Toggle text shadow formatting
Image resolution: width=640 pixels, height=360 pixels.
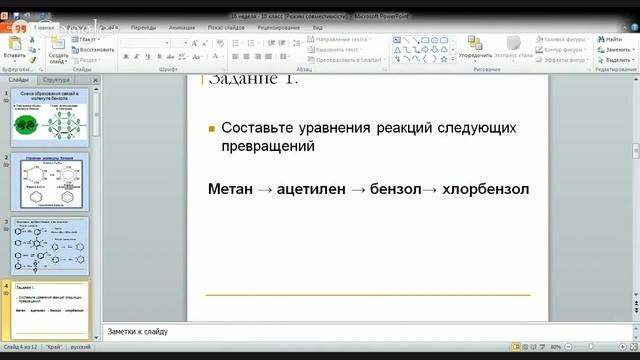pyautogui.click(x=159, y=57)
